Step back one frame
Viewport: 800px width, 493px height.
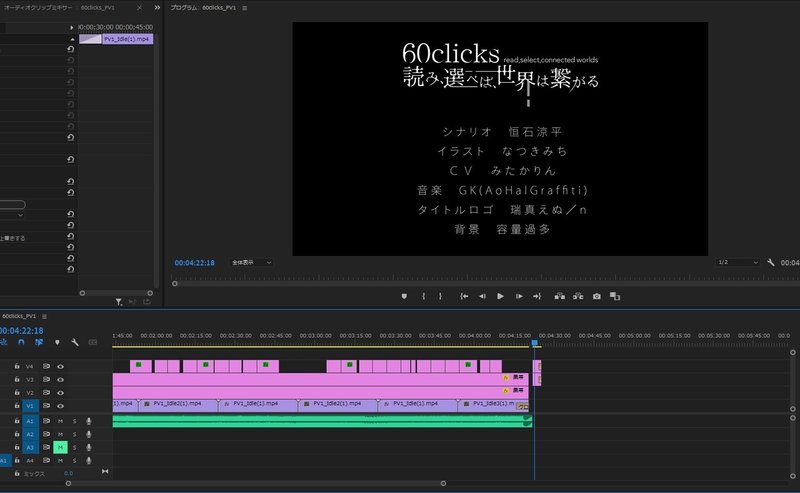point(482,296)
